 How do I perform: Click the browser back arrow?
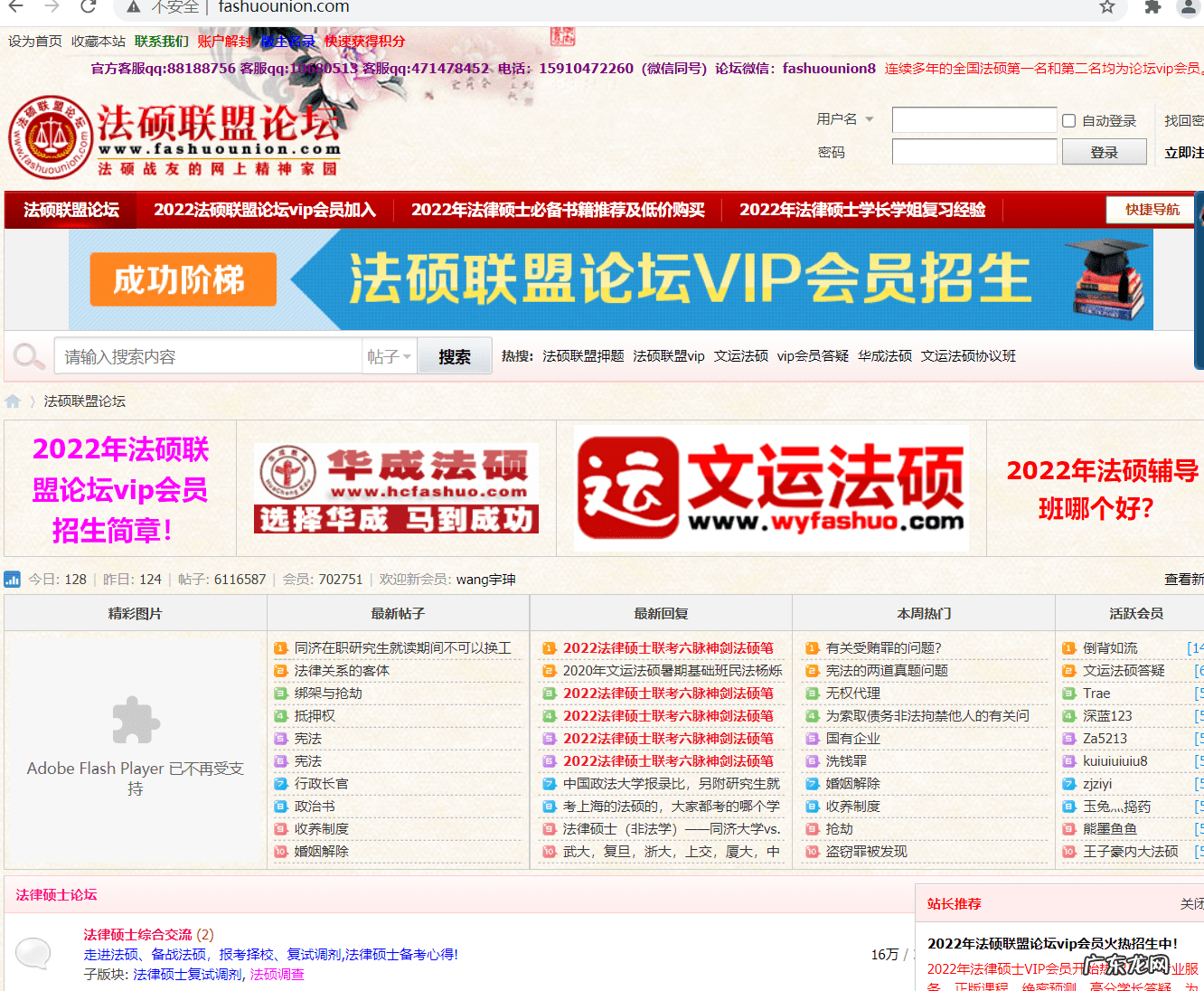16,7
